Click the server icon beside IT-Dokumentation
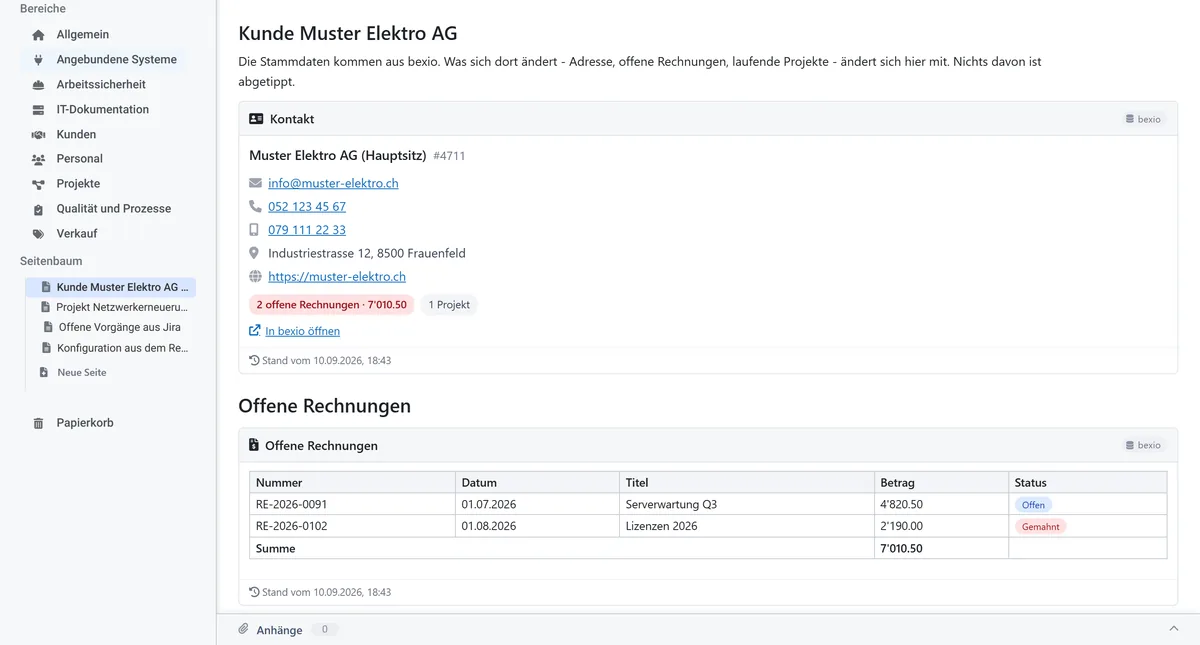Viewport: 1200px width, 645px height. [x=38, y=110]
